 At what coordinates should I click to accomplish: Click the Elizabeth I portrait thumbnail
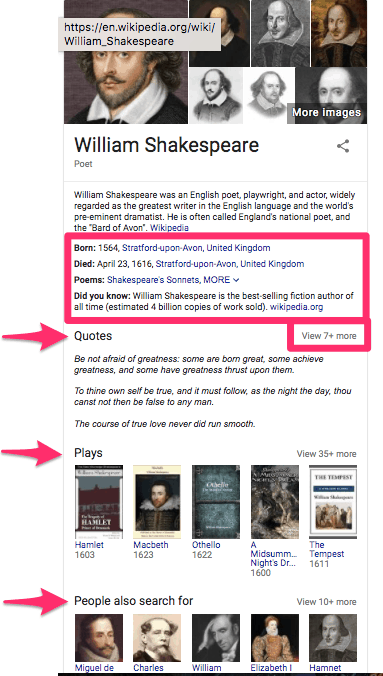coord(274,638)
